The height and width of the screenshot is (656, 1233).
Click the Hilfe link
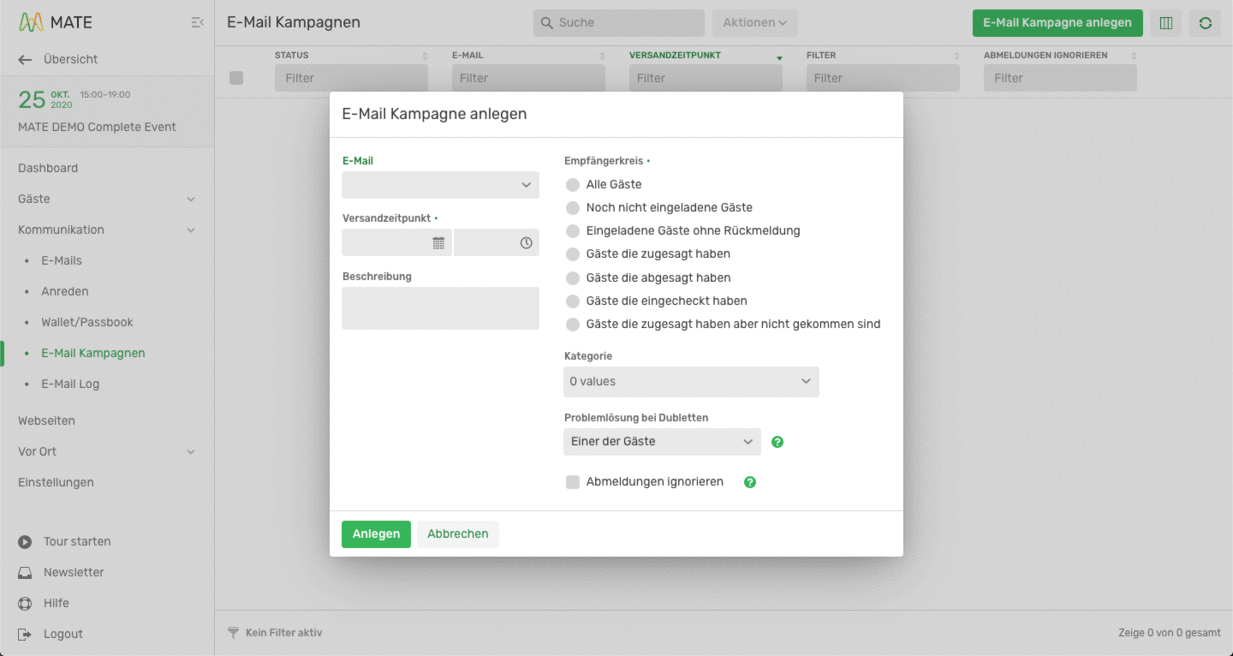coord(57,604)
